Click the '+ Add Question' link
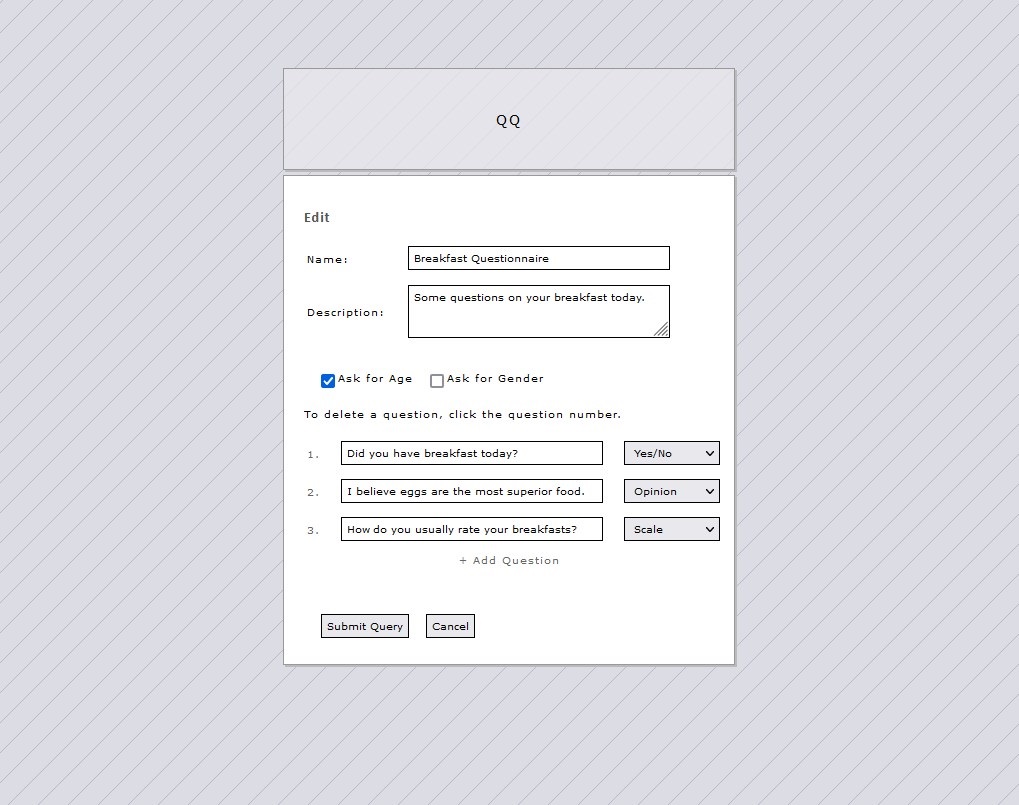Screen dimensions: 1019x805 coord(509,561)
